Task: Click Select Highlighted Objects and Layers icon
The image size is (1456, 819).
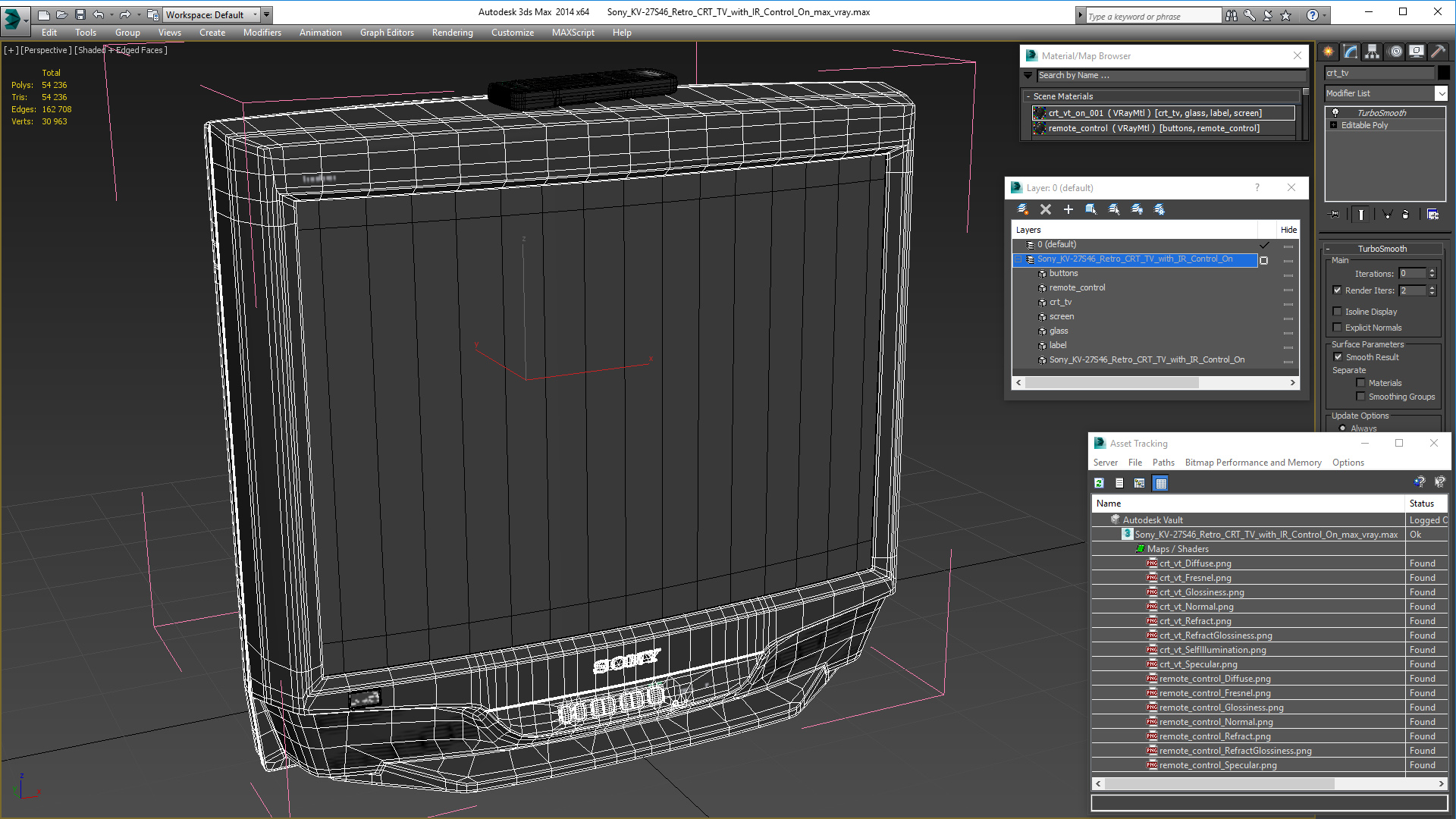Action: [1091, 209]
